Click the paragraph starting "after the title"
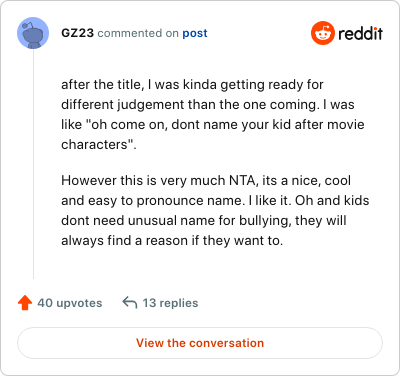This screenshot has width=400, height=376. coord(213,115)
